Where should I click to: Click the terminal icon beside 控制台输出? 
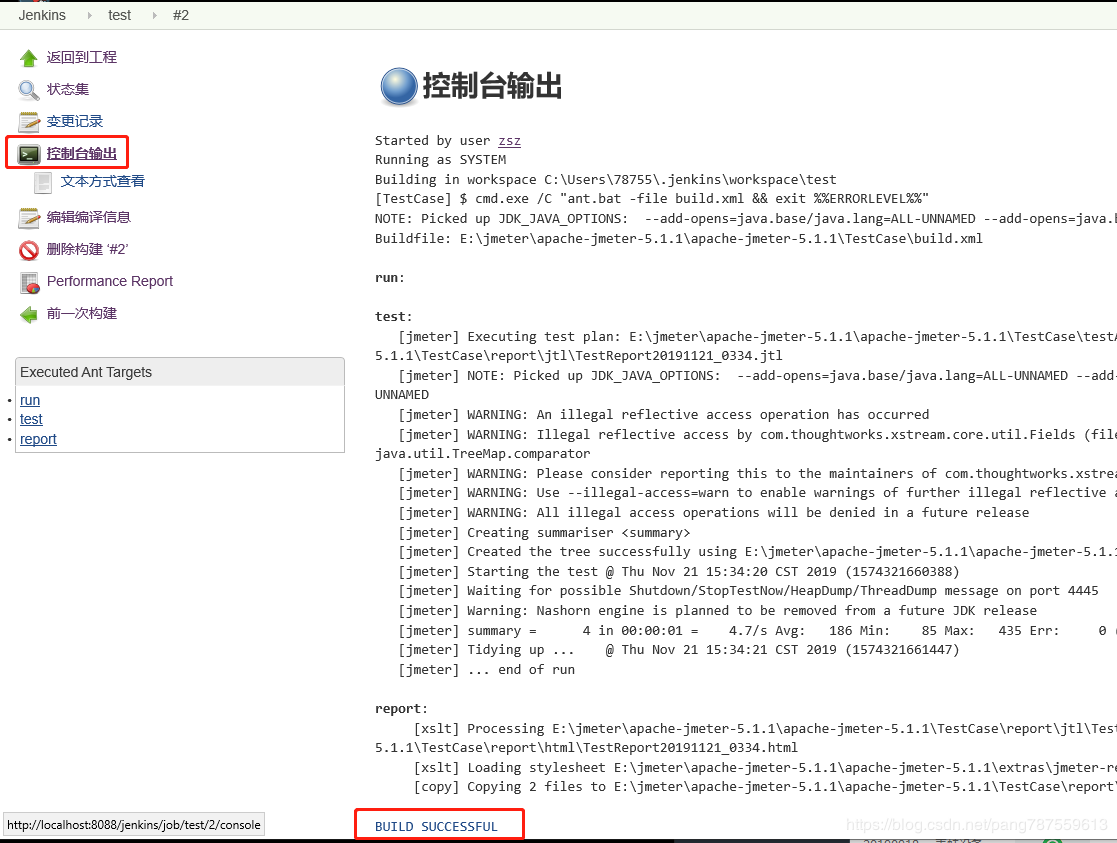click(x=29, y=154)
